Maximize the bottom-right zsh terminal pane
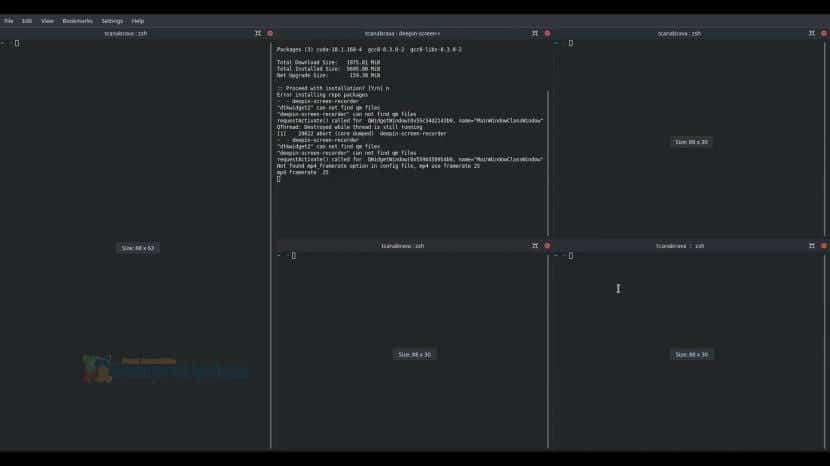This screenshot has width=830, height=466. click(x=812, y=246)
